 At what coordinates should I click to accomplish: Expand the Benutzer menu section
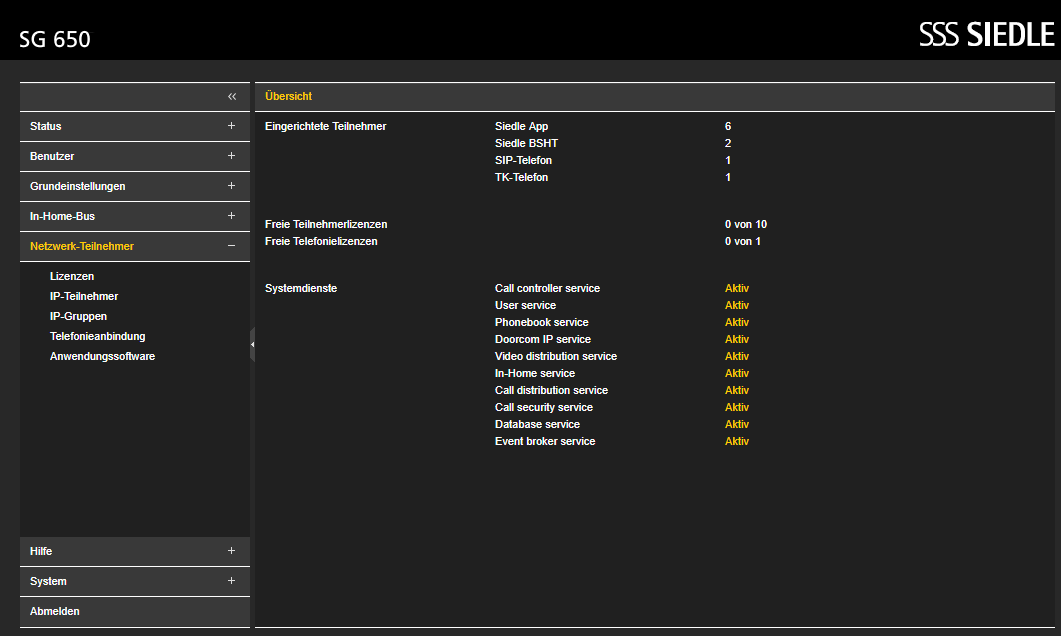point(135,156)
